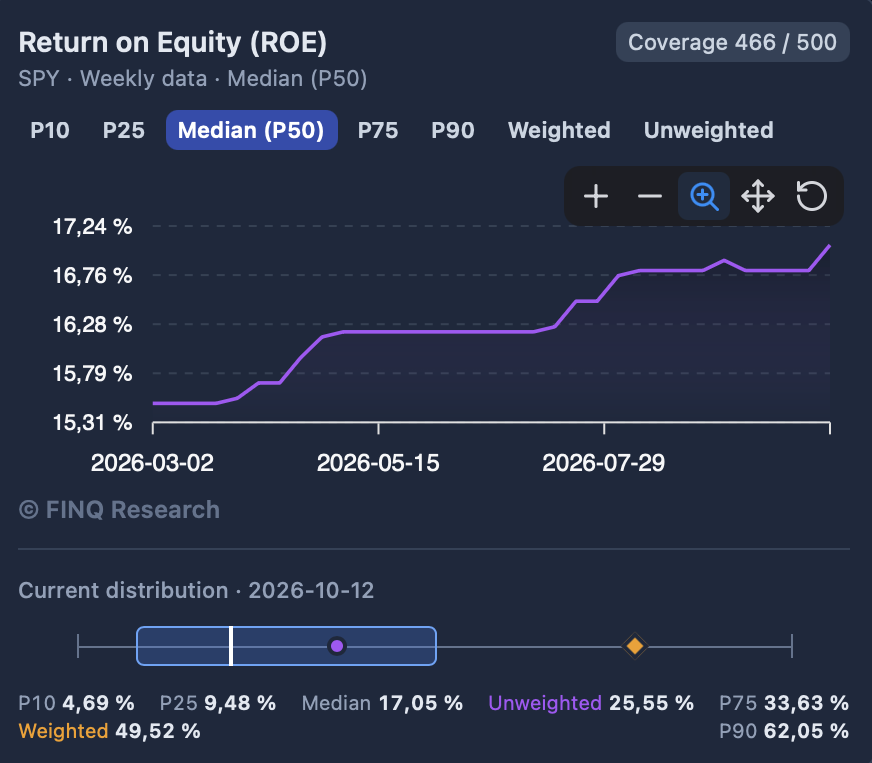Click the Return on Equity (ROE) title
Screen dimensions: 872x763
pyautogui.click(x=173, y=42)
